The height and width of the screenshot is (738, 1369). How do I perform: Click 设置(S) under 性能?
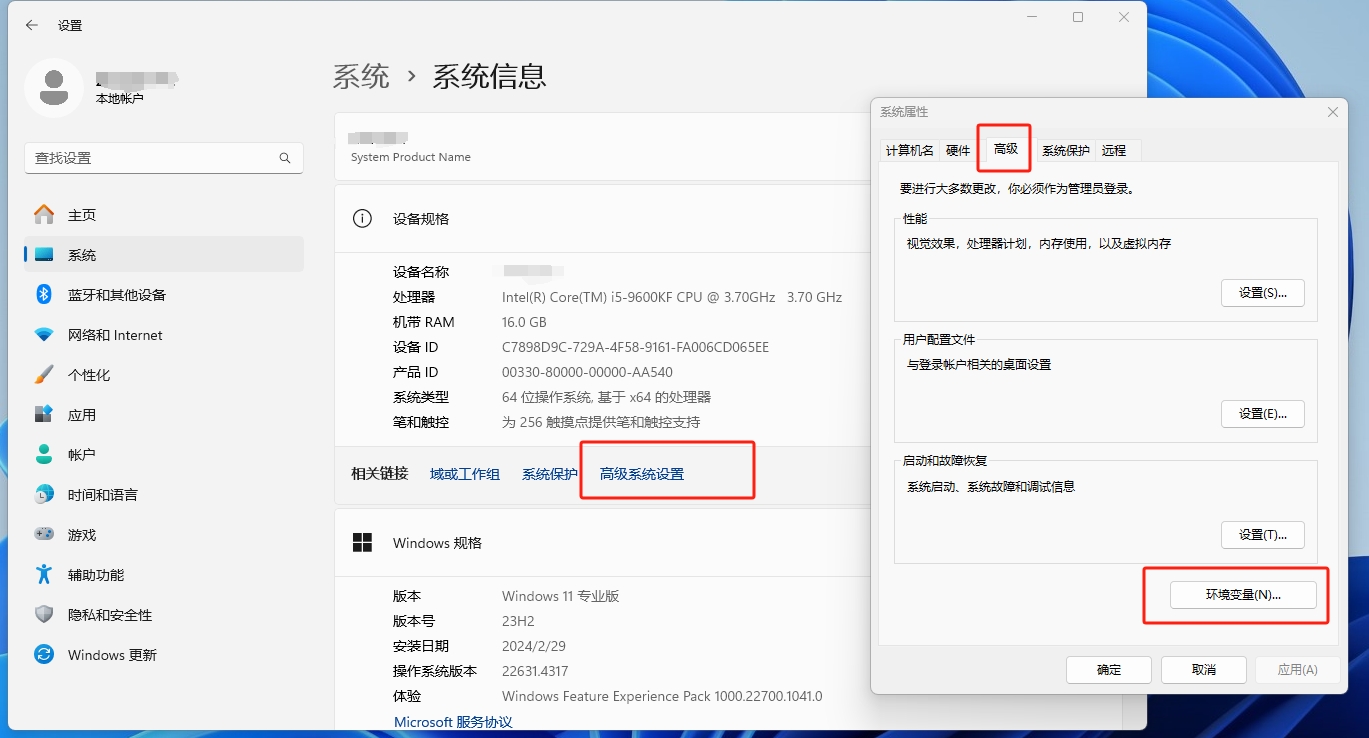pos(1263,293)
